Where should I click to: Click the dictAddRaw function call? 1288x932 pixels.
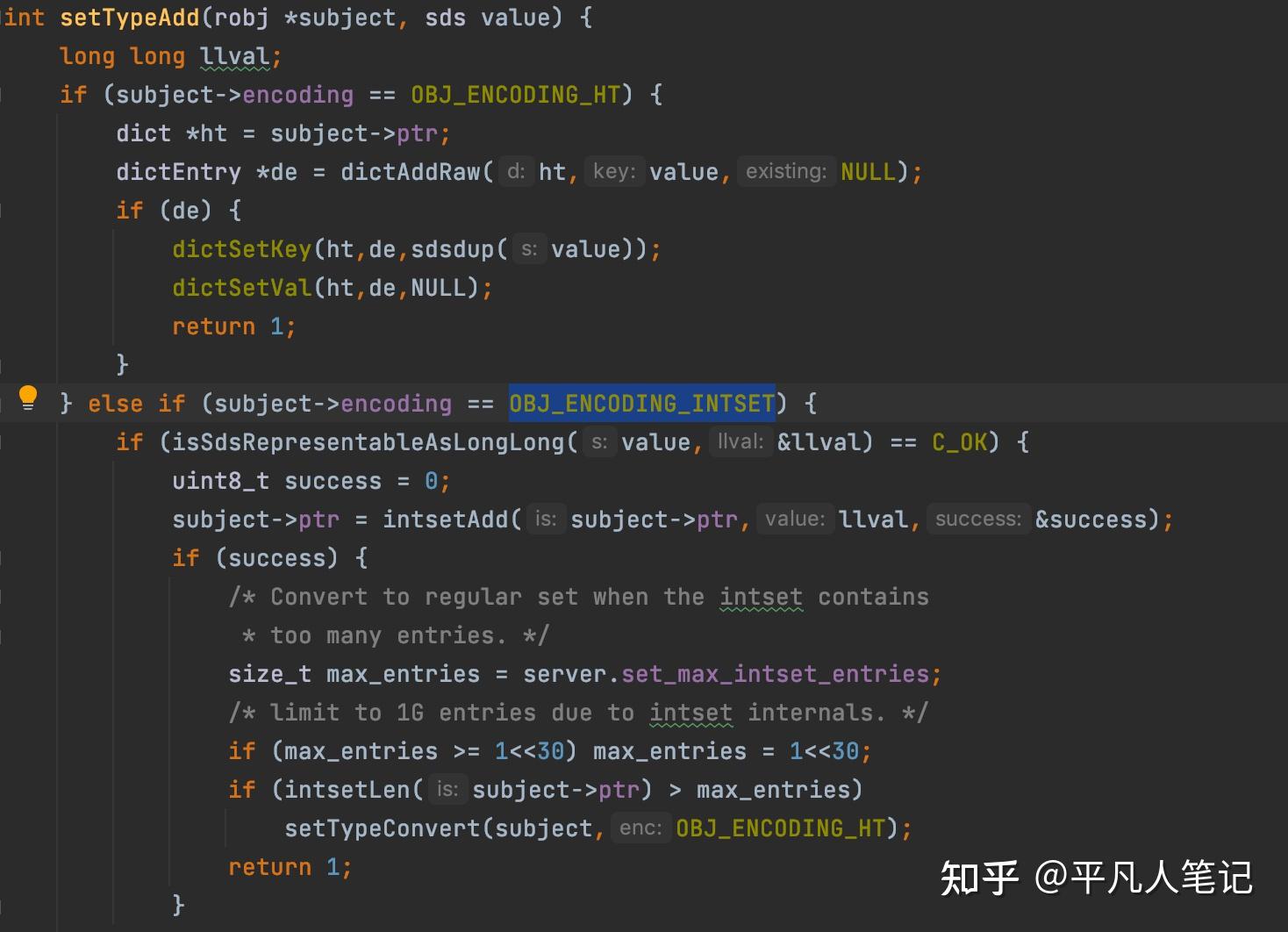click(x=411, y=172)
